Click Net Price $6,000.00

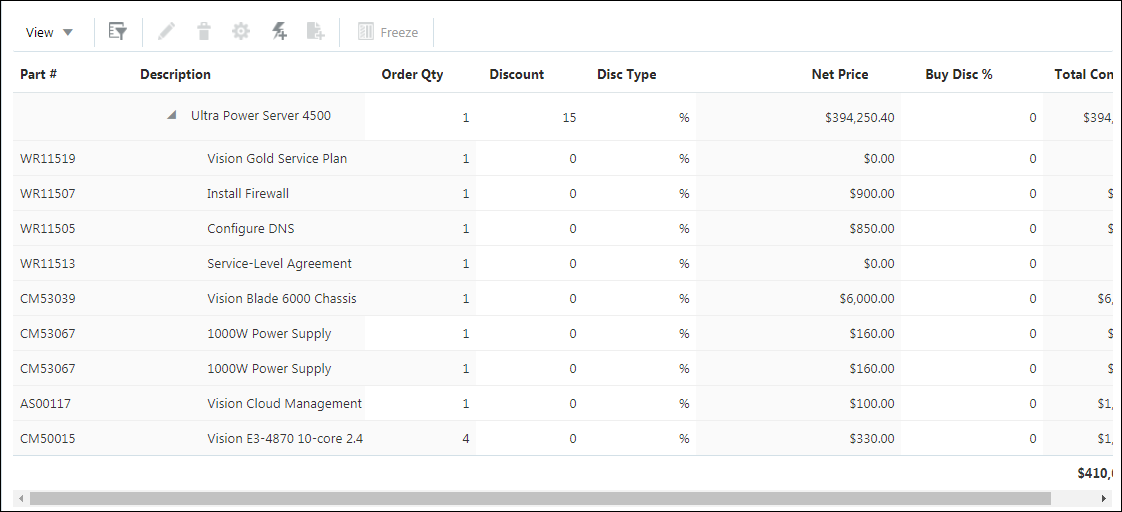pos(867,299)
